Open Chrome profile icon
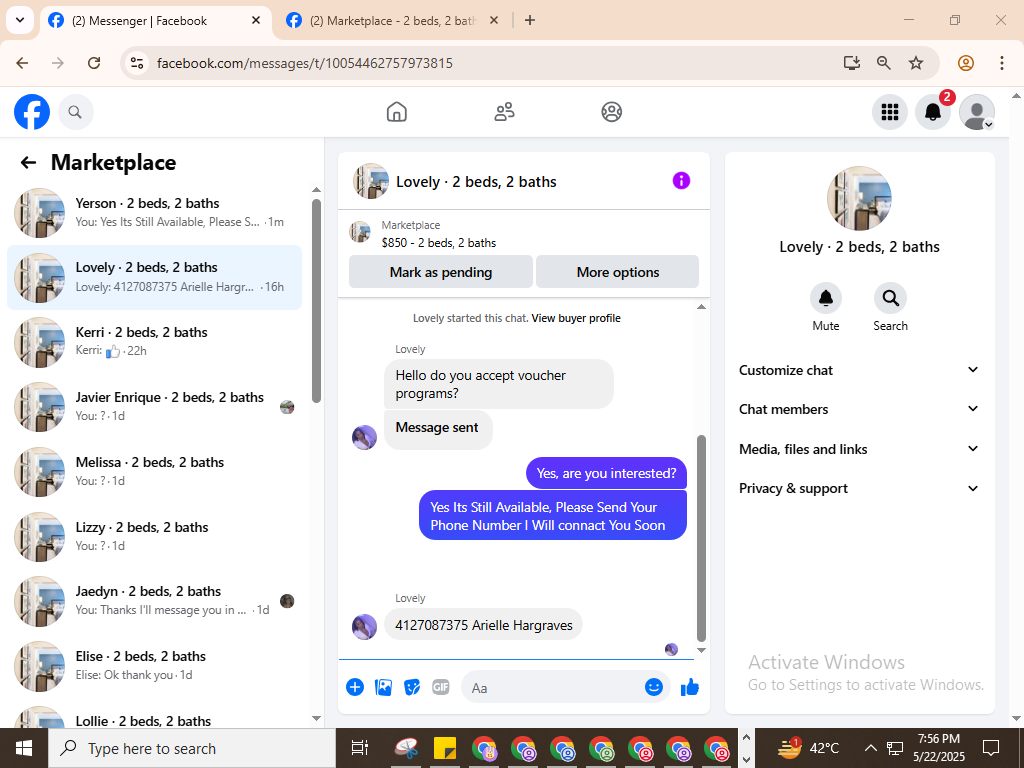The image size is (1024, 768). [x=966, y=63]
